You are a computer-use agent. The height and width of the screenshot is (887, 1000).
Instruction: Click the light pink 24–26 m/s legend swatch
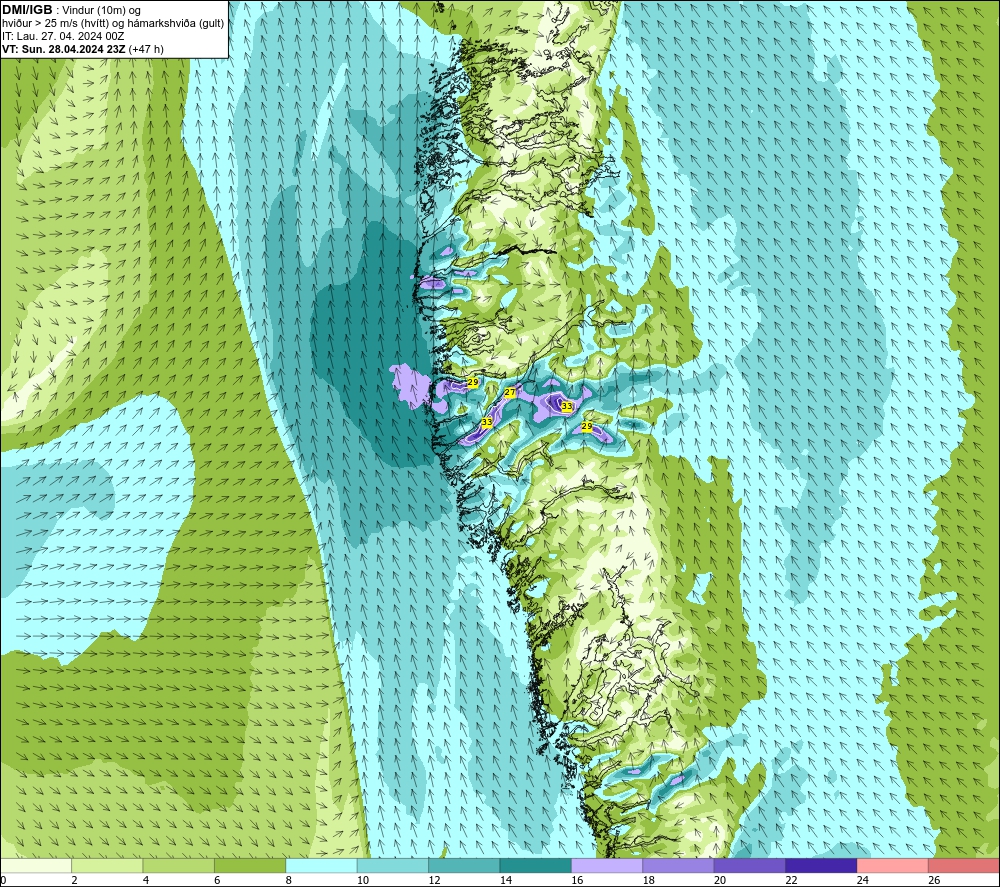click(x=893, y=865)
